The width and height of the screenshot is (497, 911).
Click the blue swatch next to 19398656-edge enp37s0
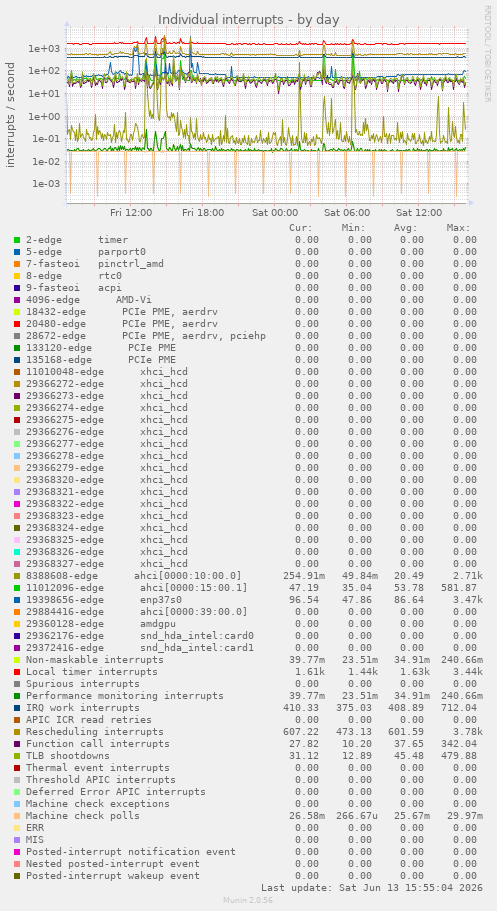pos(17,600)
